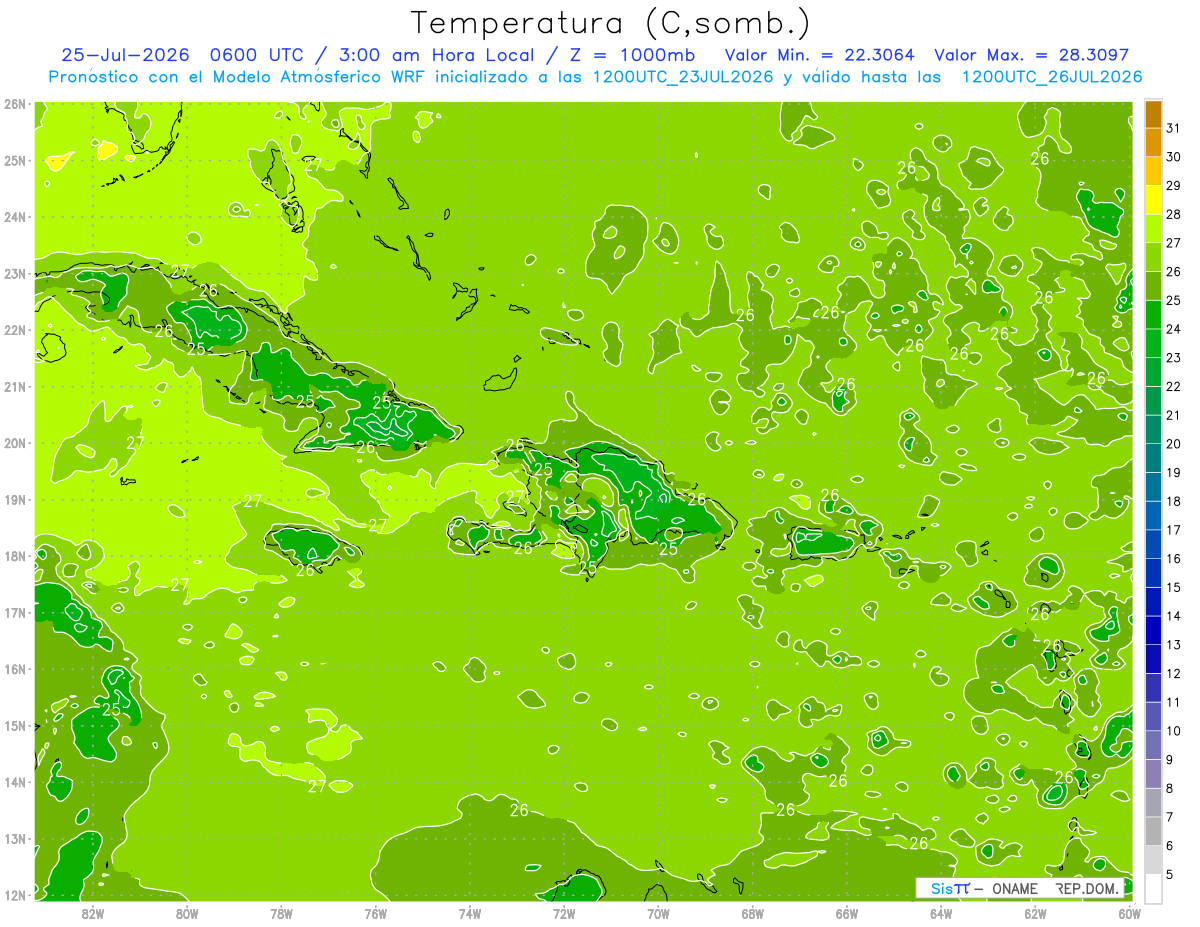1200x927 pixels.
Task: Click the 26N latitude axis label
Action: (x=15, y=104)
